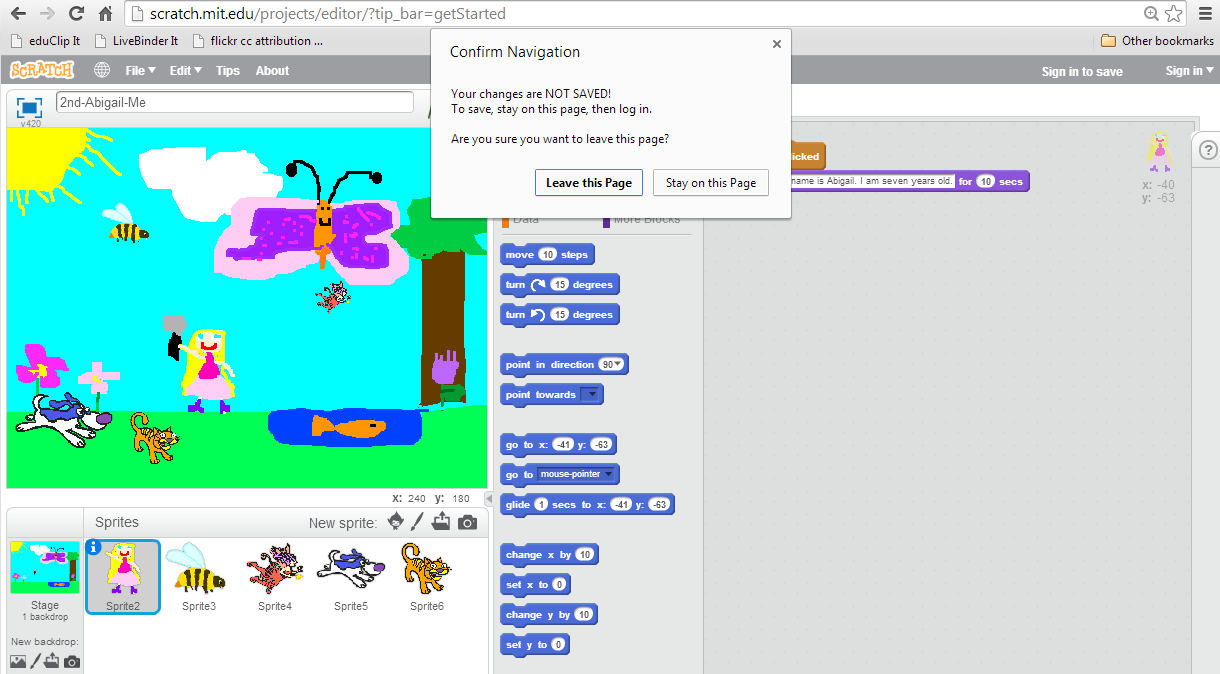Paint a new backdrop with the brush icon
Viewport: 1220px width, 674px height.
pos(36,661)
